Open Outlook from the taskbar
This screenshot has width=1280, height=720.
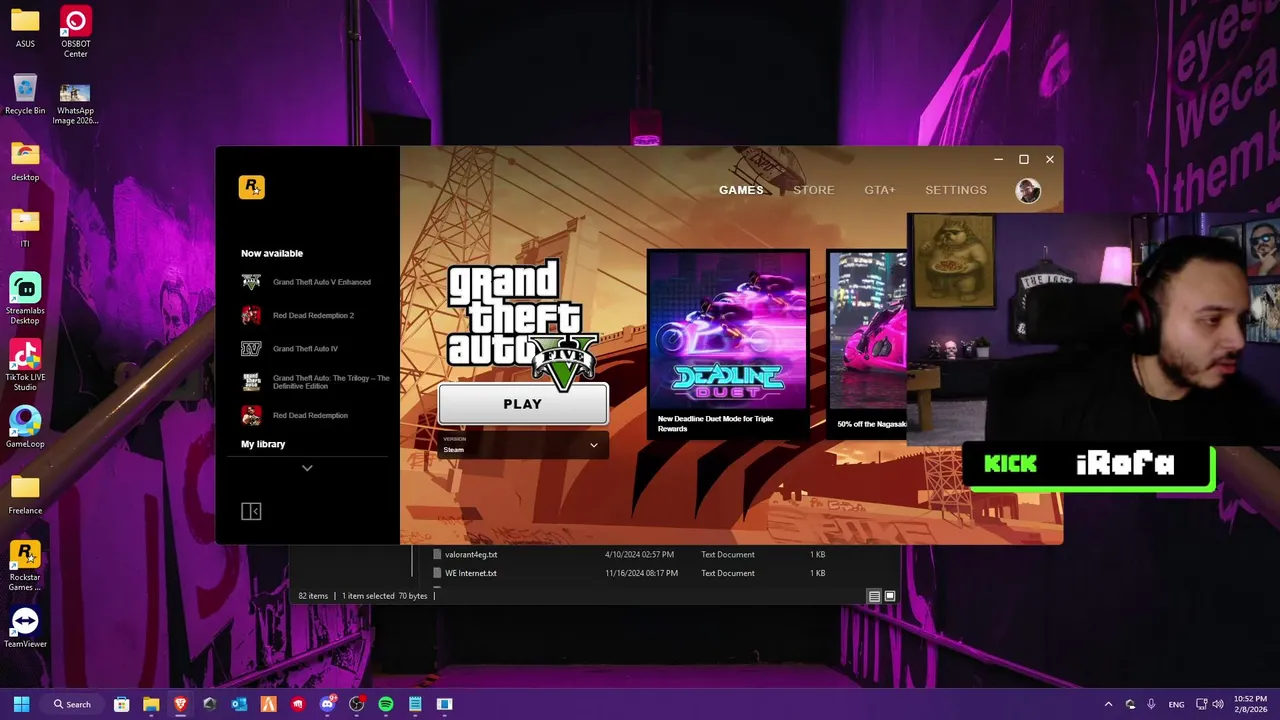click(x=239, y=704)
